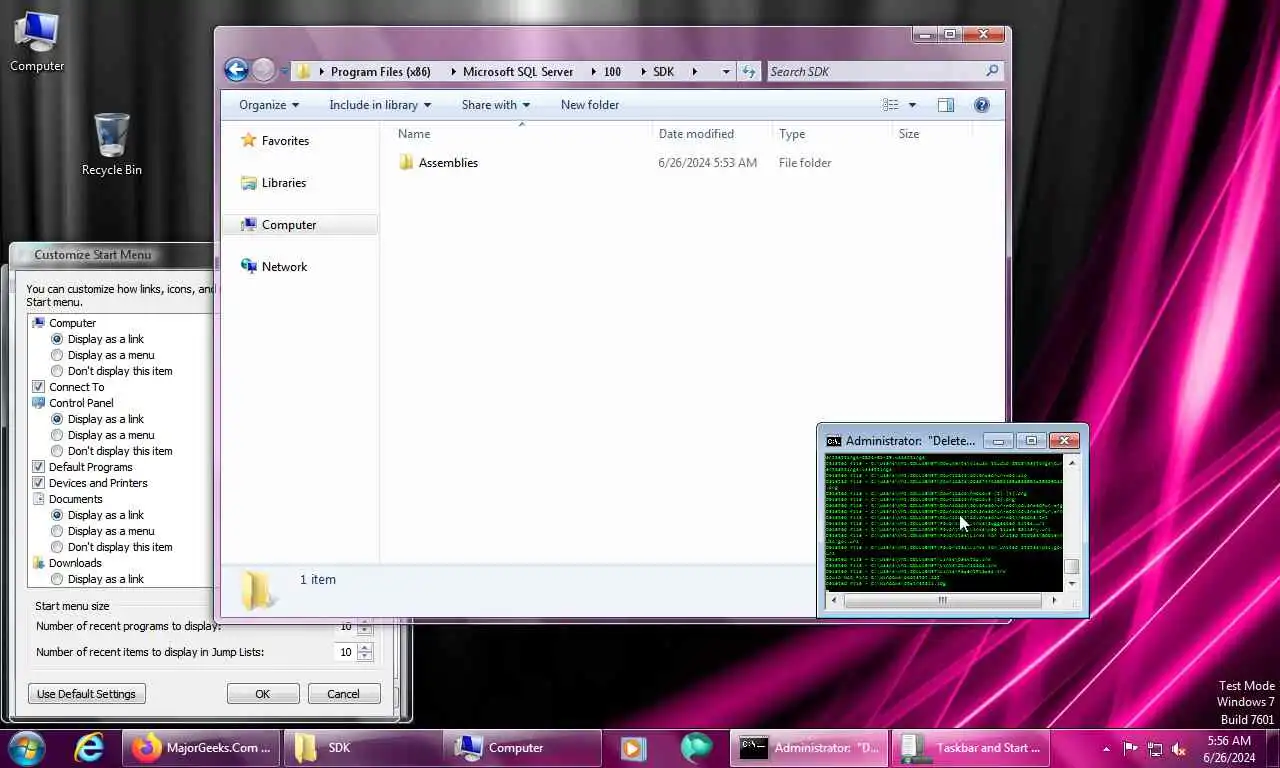Click the teal round taskbar icon
The image size is (1280, 768).
(x=697, y=748)
